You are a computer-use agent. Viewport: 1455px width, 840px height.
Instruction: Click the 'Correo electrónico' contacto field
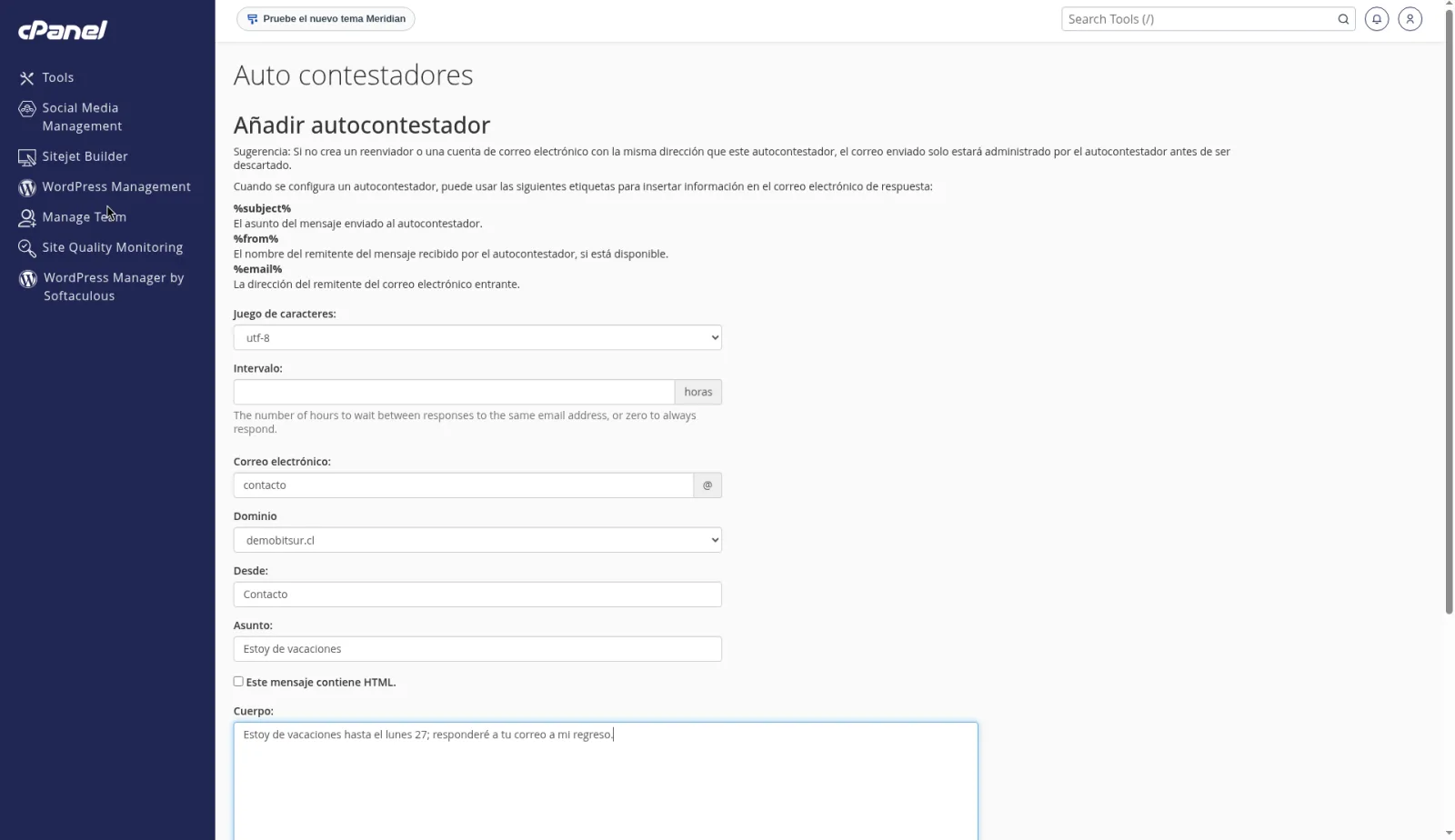click(x=464, y=485)
